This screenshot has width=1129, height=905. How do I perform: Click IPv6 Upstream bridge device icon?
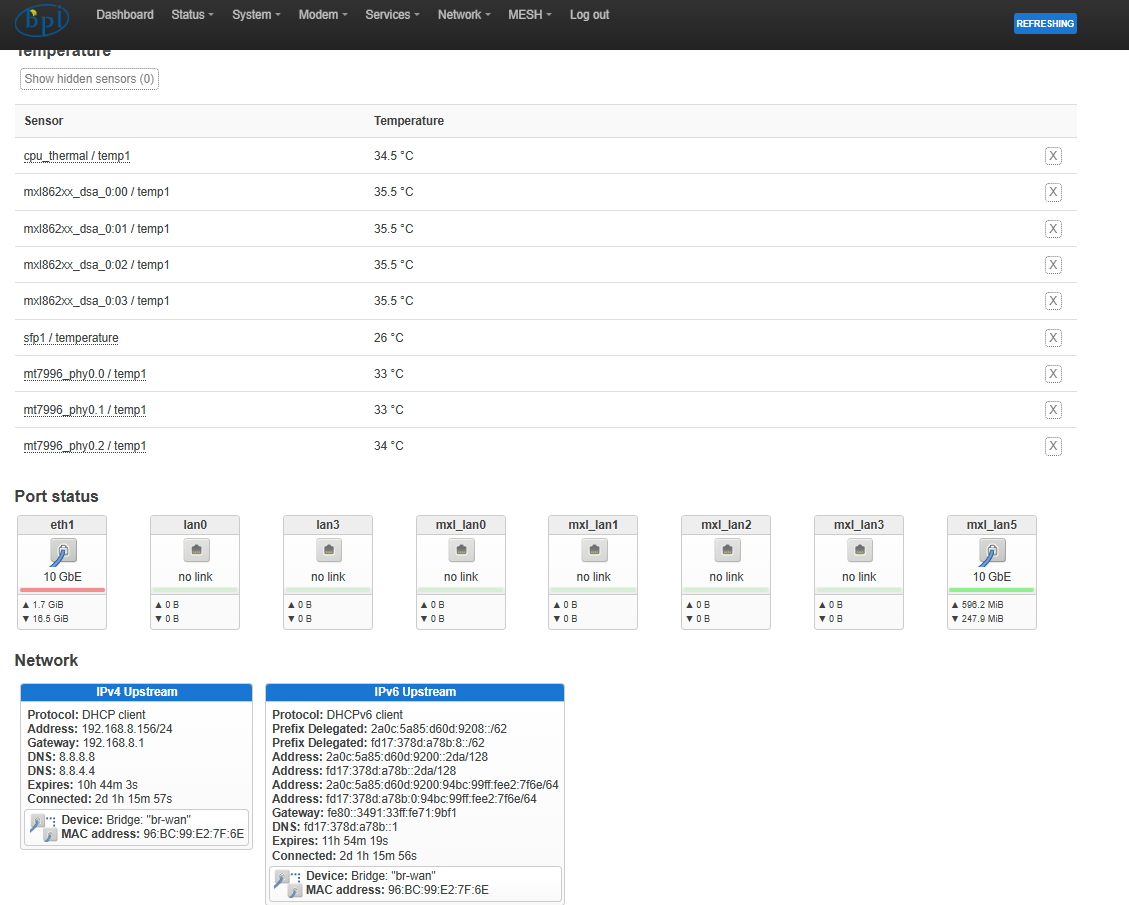tap(288, 883)
